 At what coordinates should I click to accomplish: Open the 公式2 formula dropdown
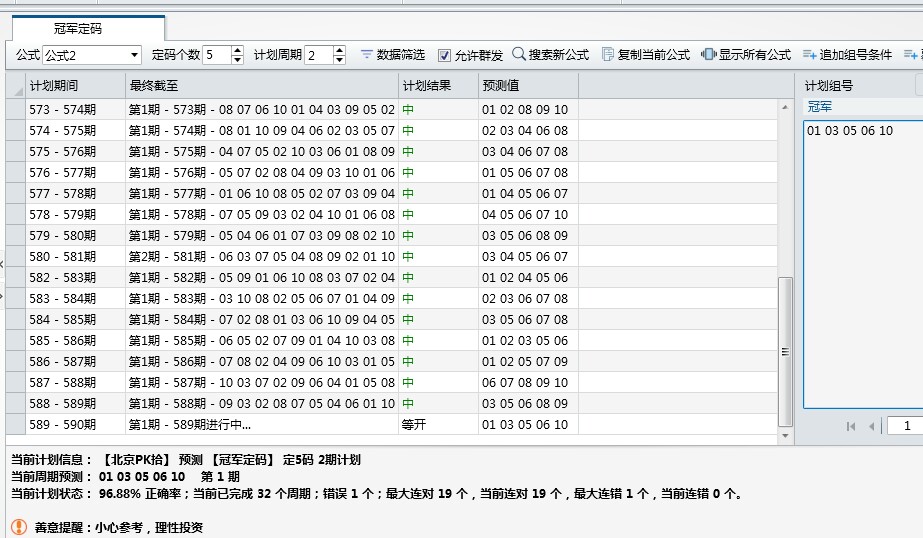click(135, 55)
